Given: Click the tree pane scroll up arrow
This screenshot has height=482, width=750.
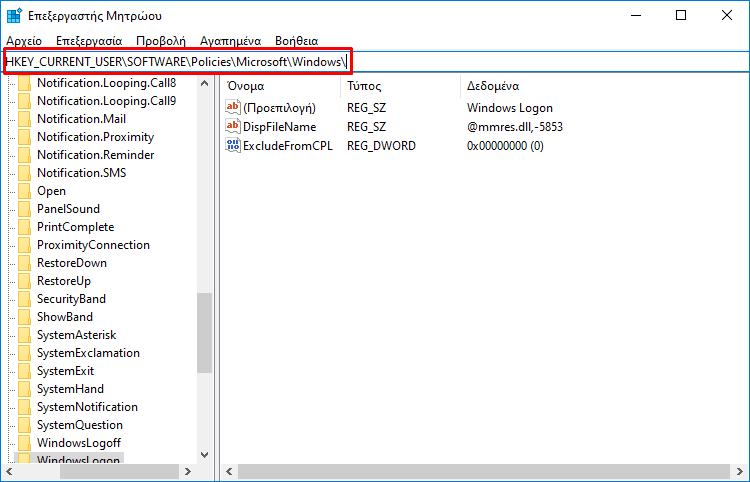Looking at the screenshot, I should pos(205,83).
